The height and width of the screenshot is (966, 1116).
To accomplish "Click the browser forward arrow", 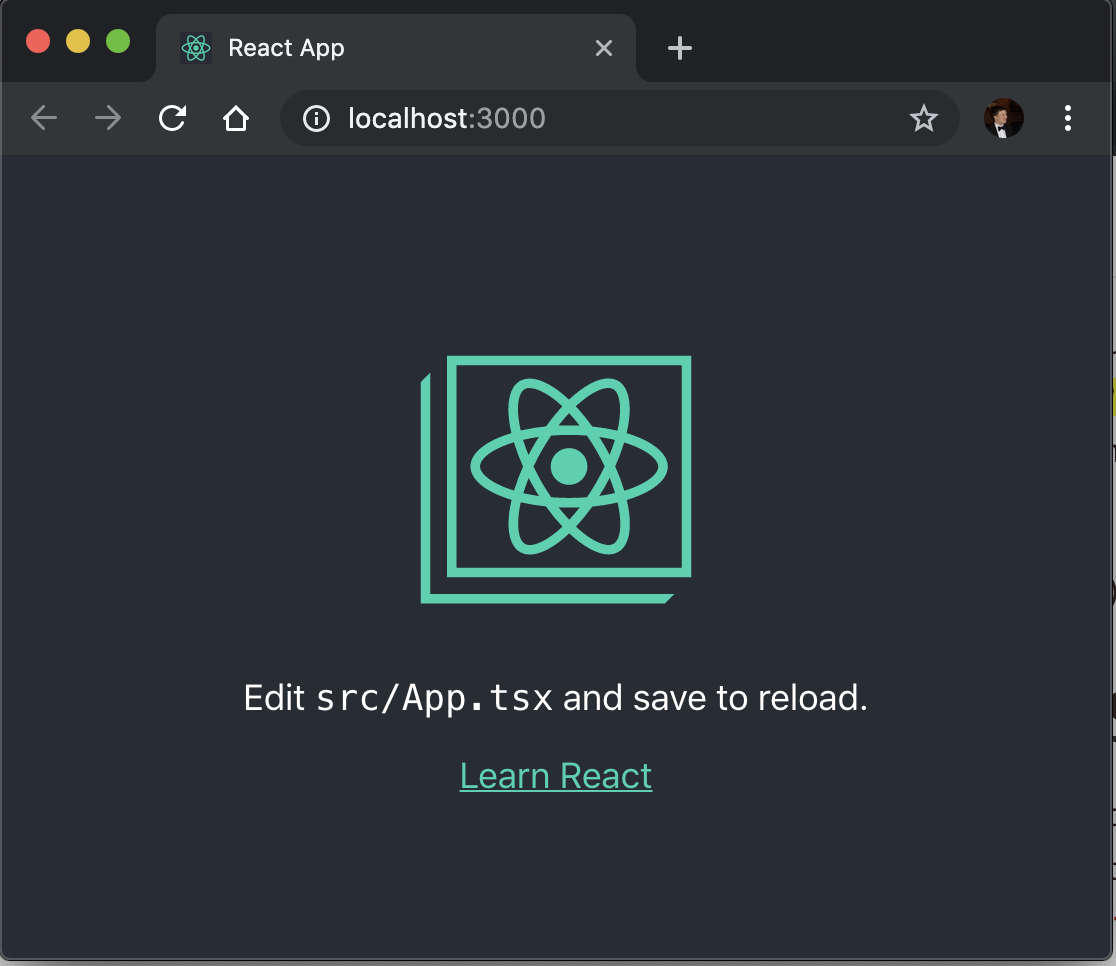I will 108,118.
